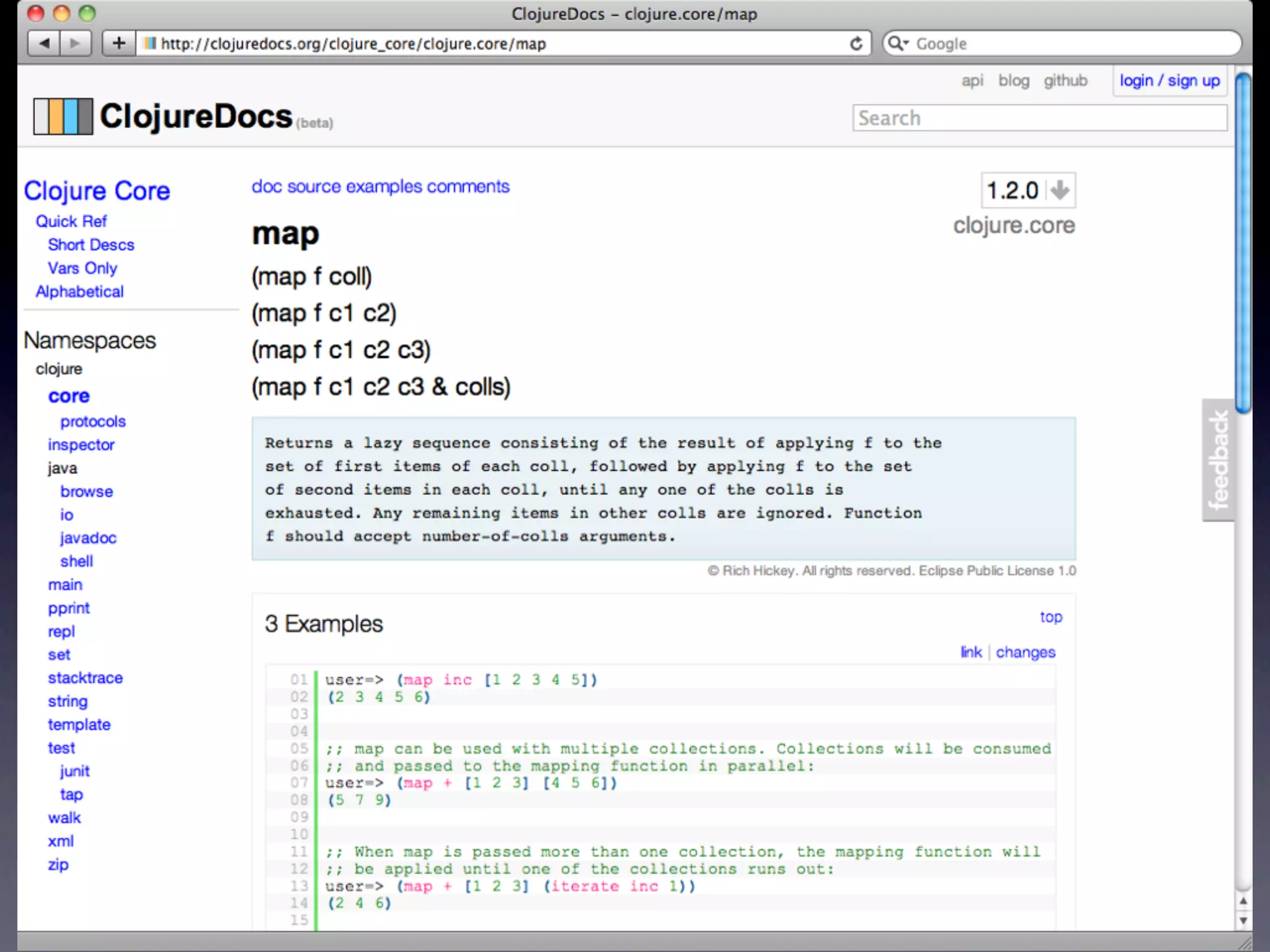Jump to the comments section tab

pyautogui.click(x=468, y=187)
